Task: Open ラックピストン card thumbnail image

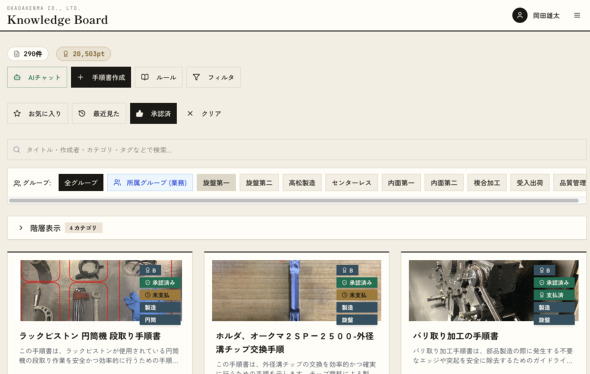Action: coord(101,290)
